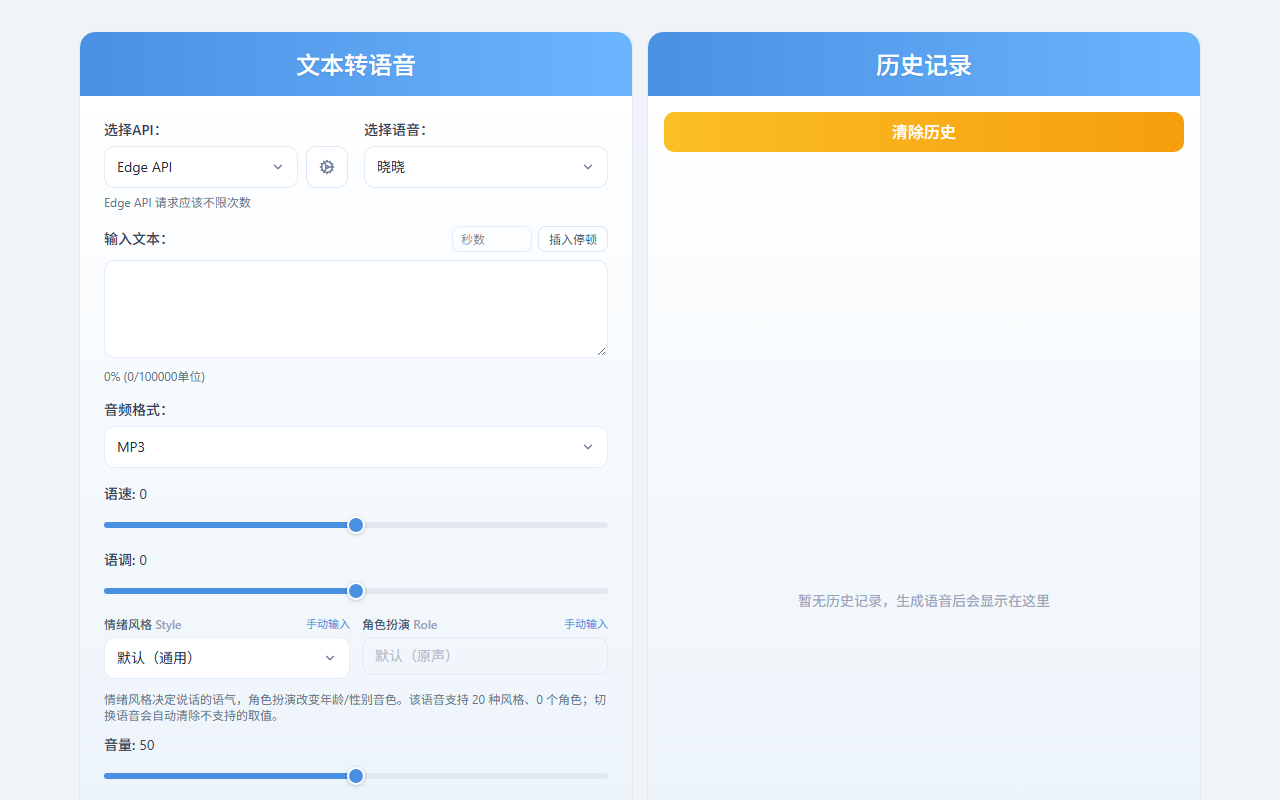1280x800 pixels.
Task: Click 手动输入 link beside 角色扮演
Action: point(586,624)
